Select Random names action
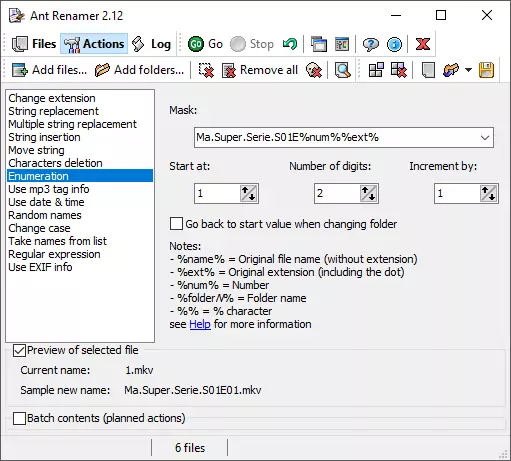511x461 pixels. (x=80, y=215)
